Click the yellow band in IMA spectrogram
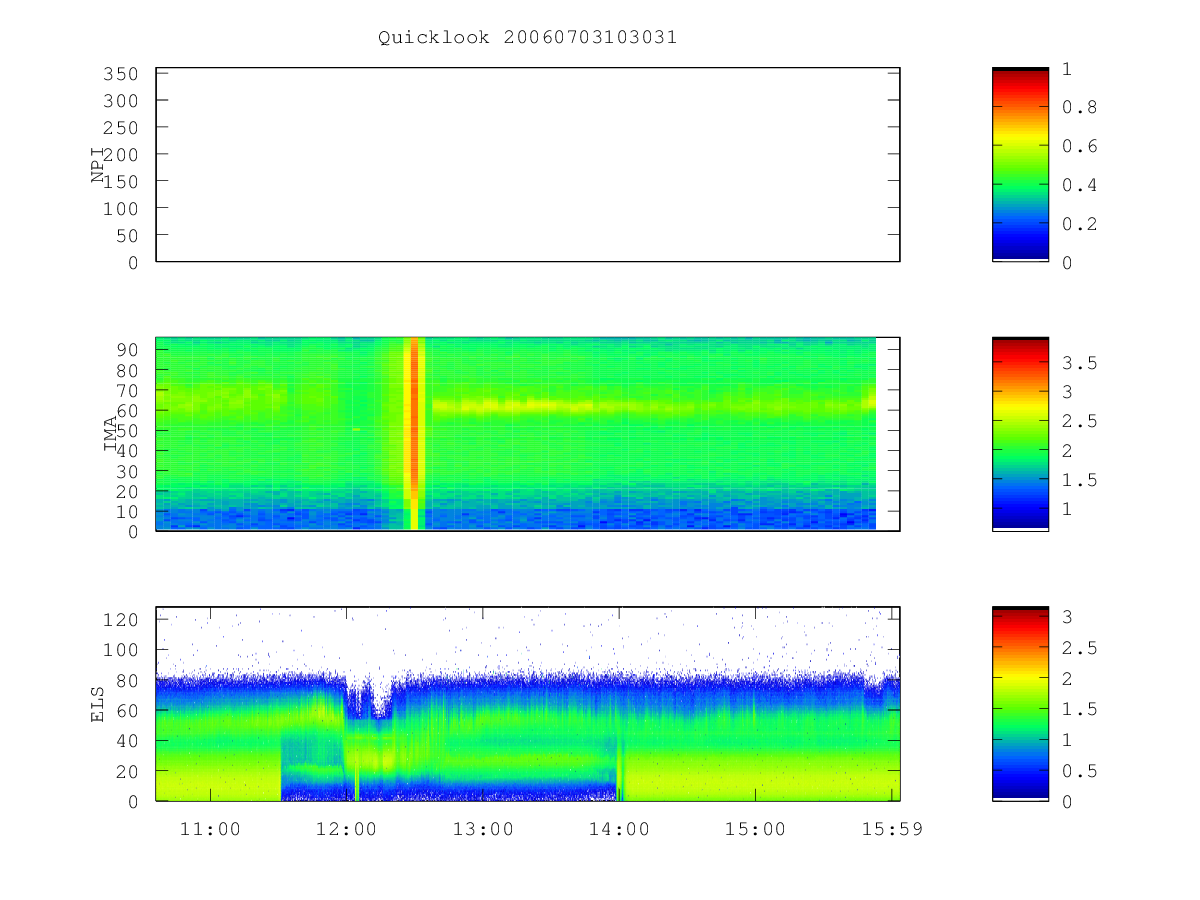 [x=650, y=406]
